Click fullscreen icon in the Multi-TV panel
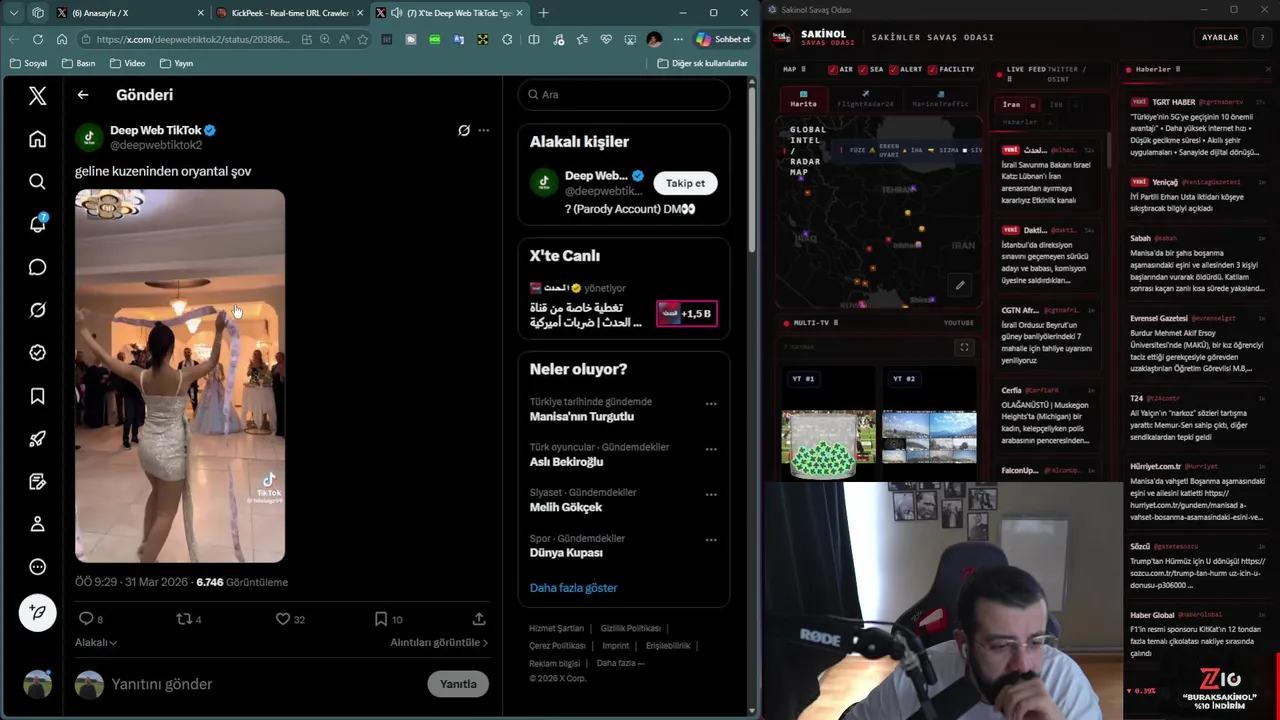 click(x=964, y=347)
